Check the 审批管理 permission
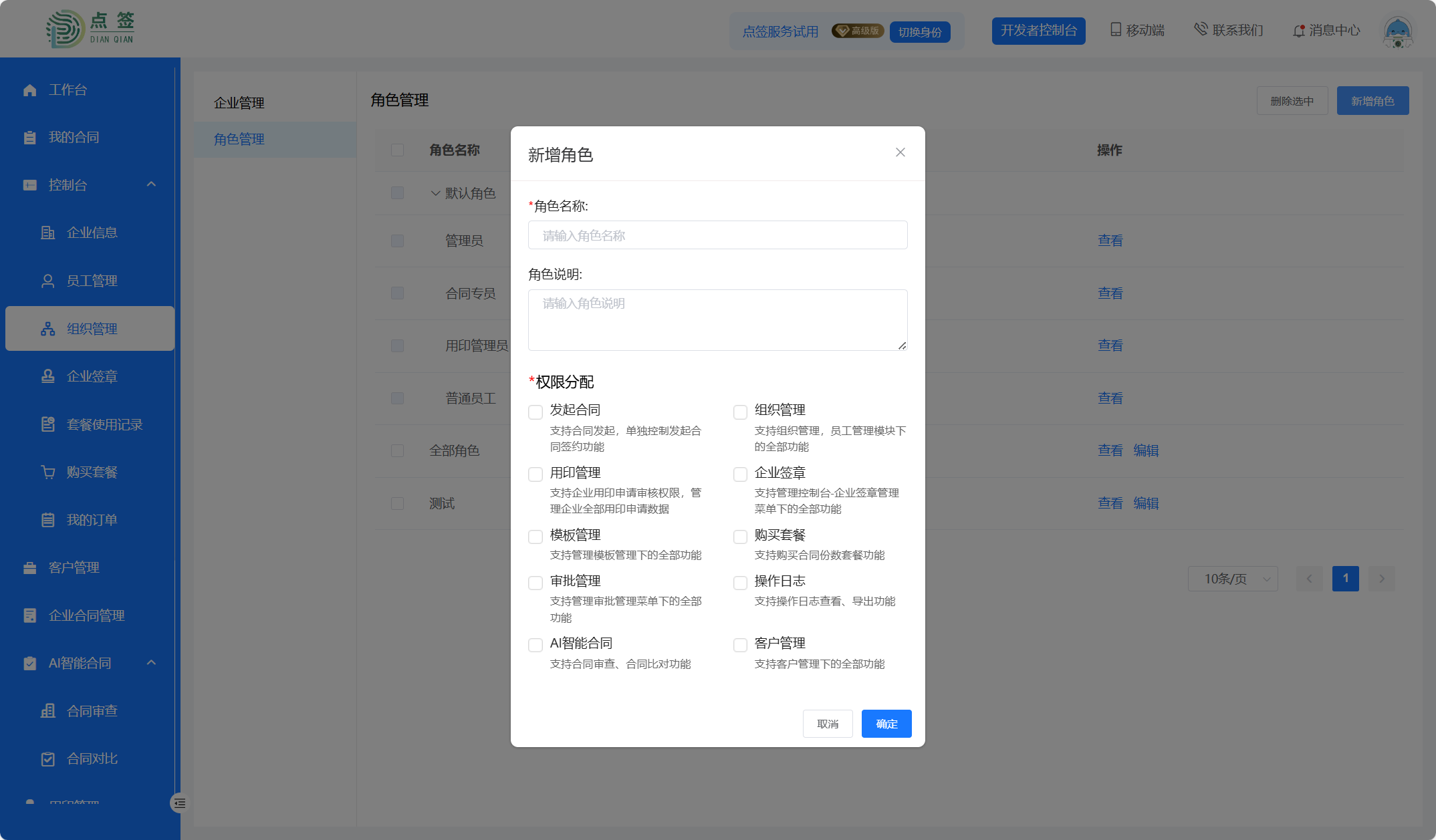 535,583
